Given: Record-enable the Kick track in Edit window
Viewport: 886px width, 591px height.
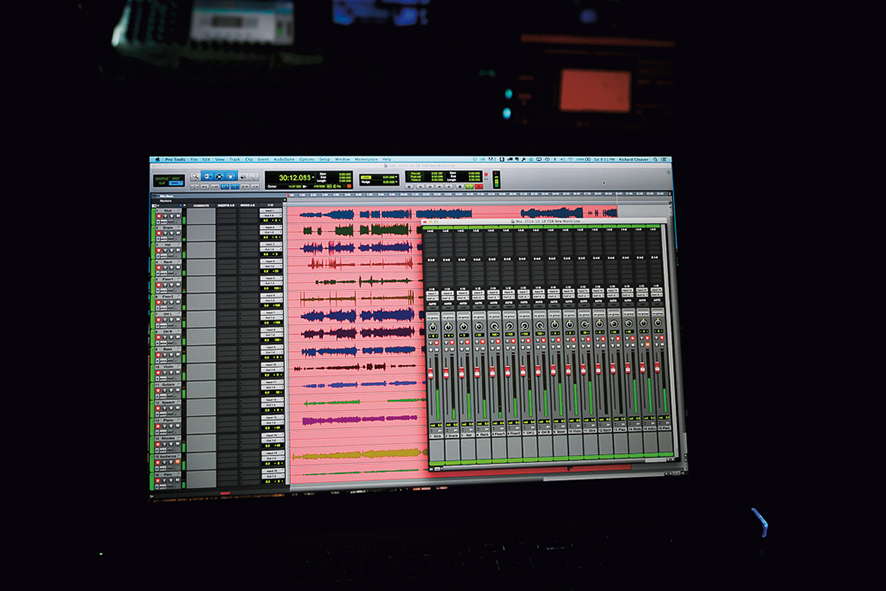Looking at the screenshot, I should 159,216.
